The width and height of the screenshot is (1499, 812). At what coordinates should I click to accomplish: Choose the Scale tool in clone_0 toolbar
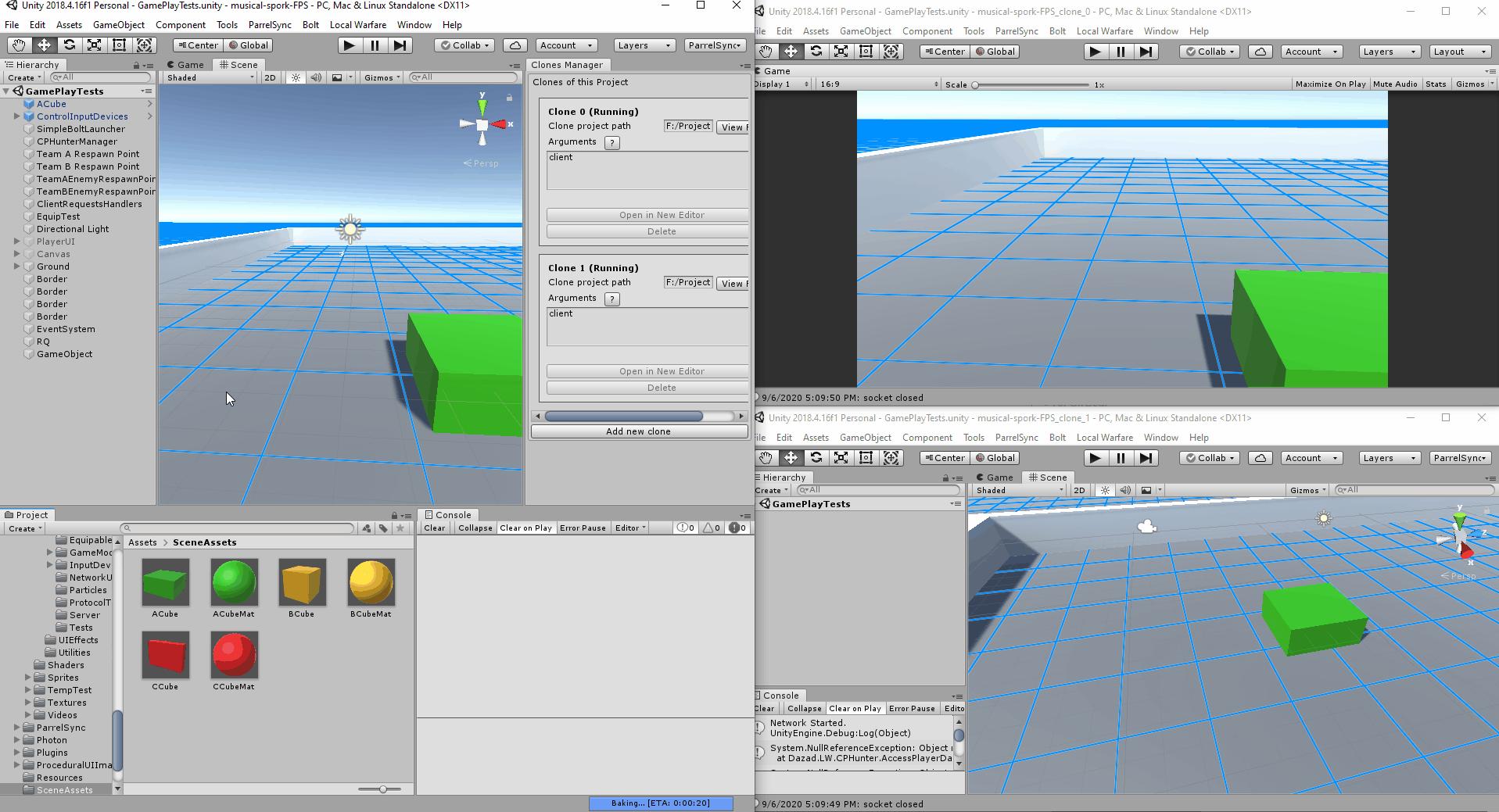841,51
